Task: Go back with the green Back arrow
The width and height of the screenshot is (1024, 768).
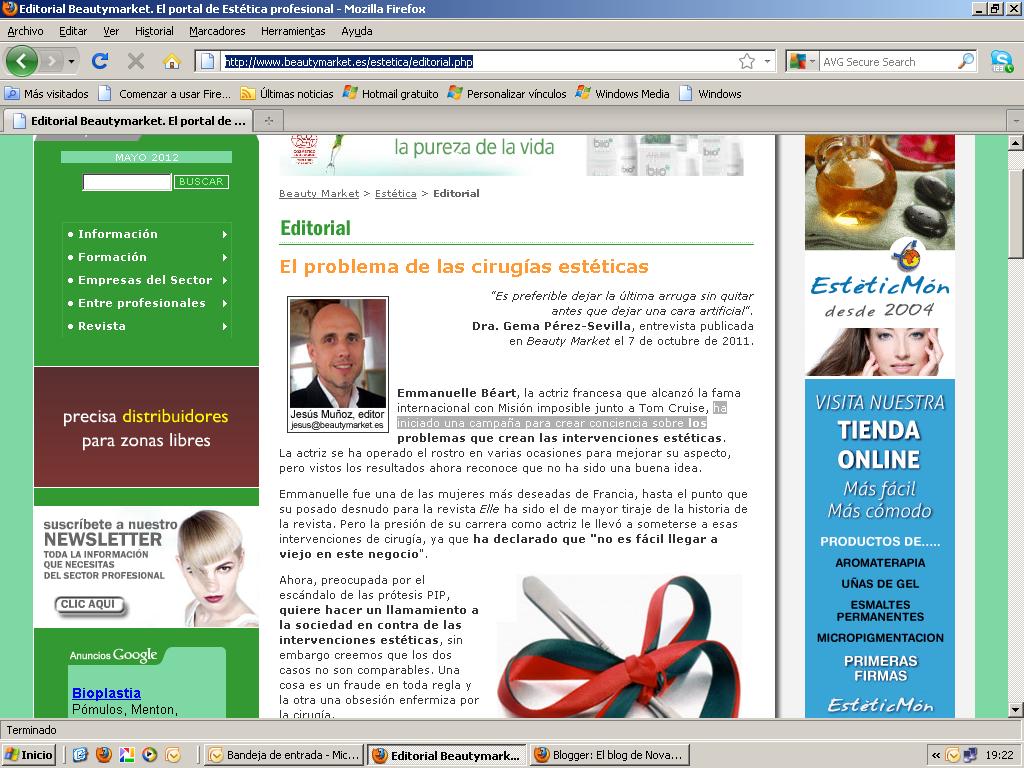Action: pos(22,61)
